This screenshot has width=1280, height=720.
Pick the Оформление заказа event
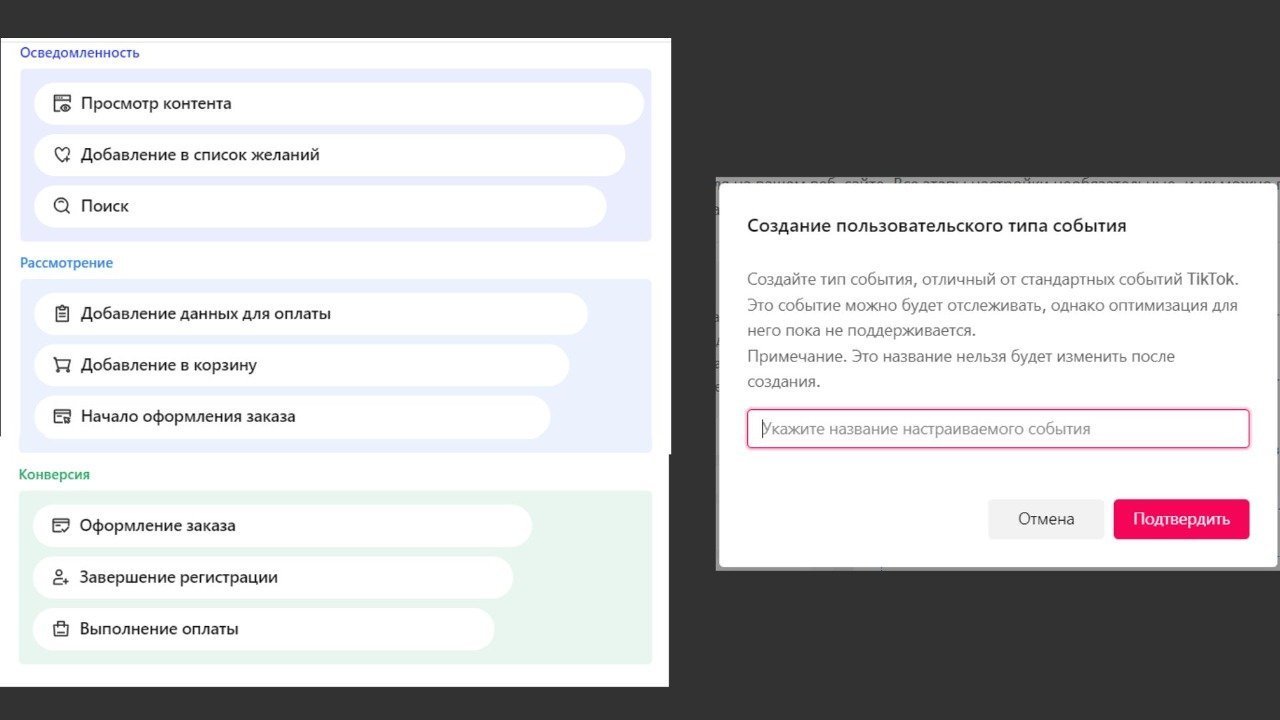[x=282, y=526]
